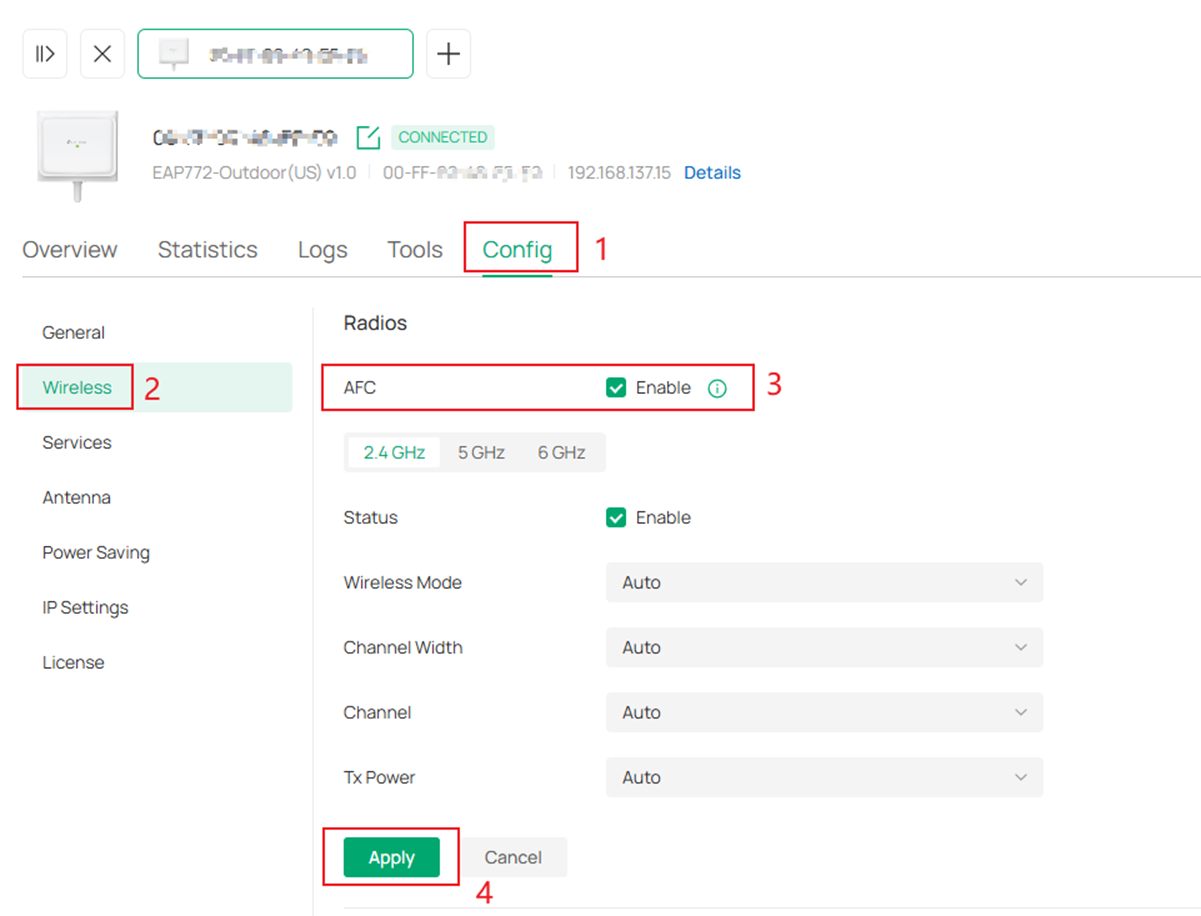Close the device panel with X icon
This screenshot has height=916, width=1201.
pos(102,54)
